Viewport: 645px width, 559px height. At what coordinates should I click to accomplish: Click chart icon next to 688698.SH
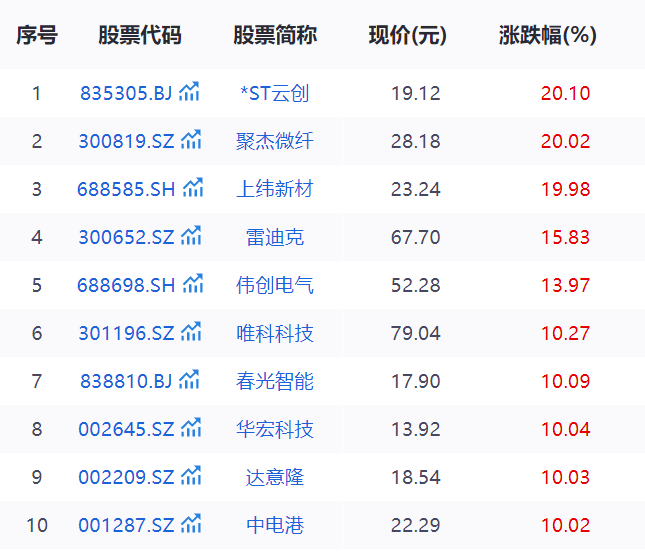[193, 285]
